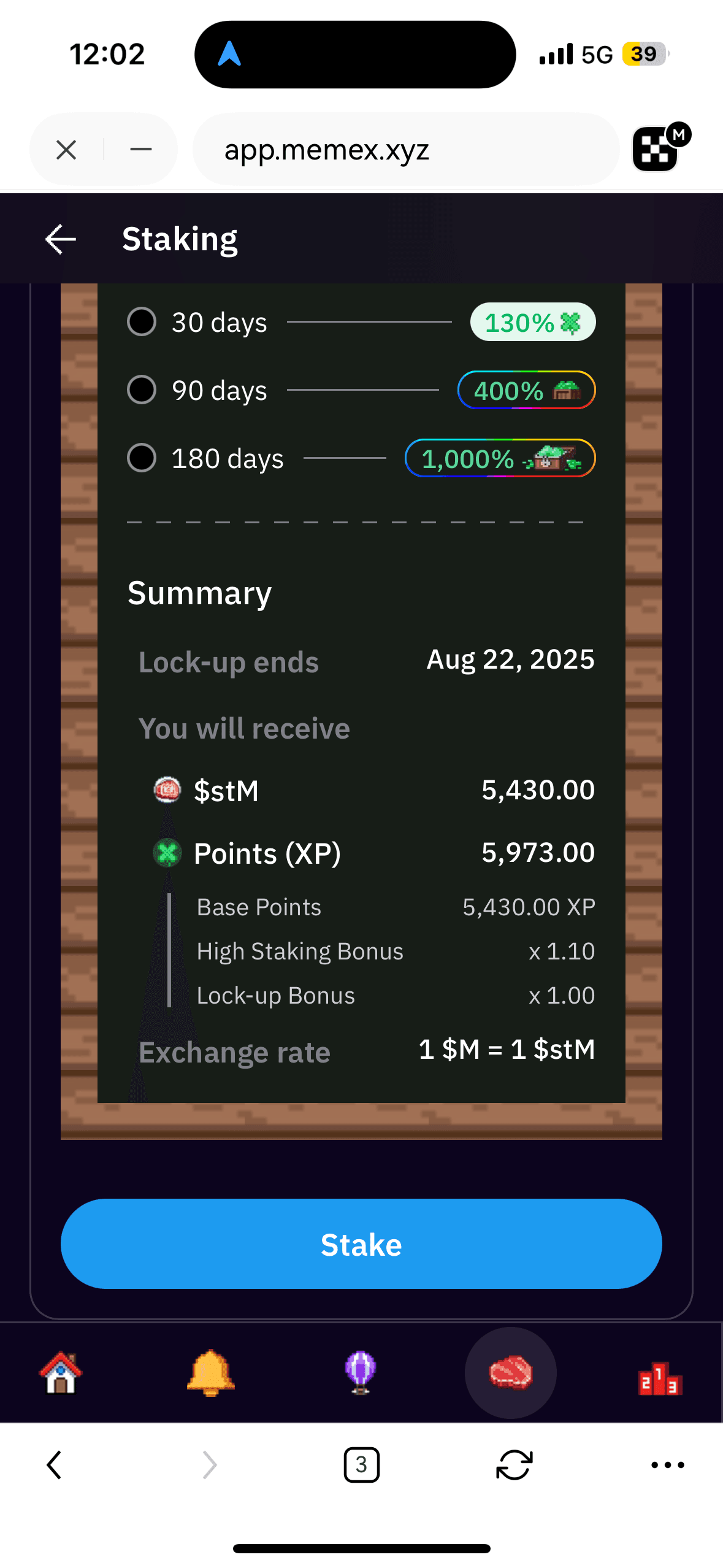The width and height of the screenshot is (723, 1568).
Task: Go back using Staking header arrow
Action: click(61, 239)
